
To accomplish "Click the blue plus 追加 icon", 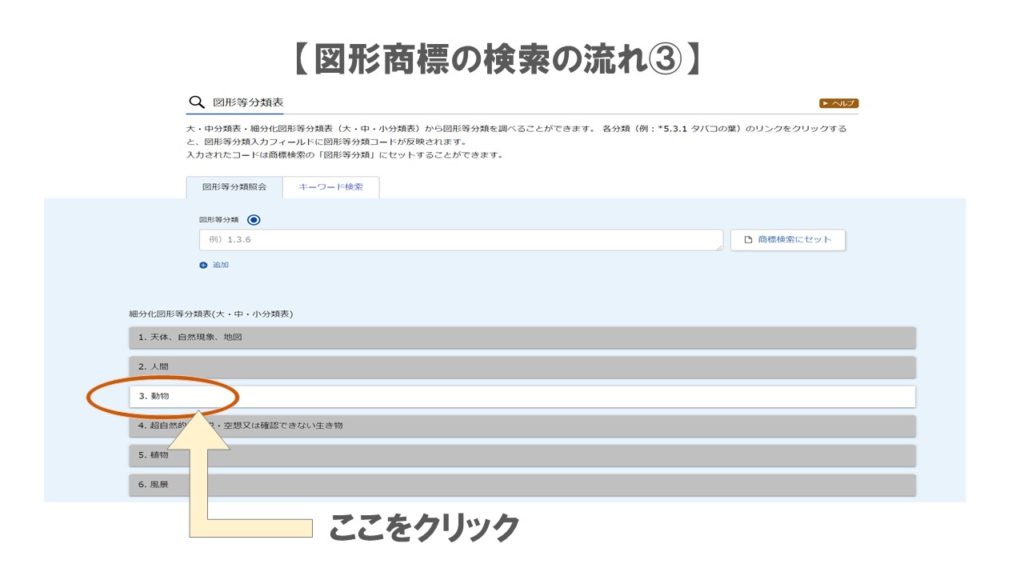I will pos(203,265).
